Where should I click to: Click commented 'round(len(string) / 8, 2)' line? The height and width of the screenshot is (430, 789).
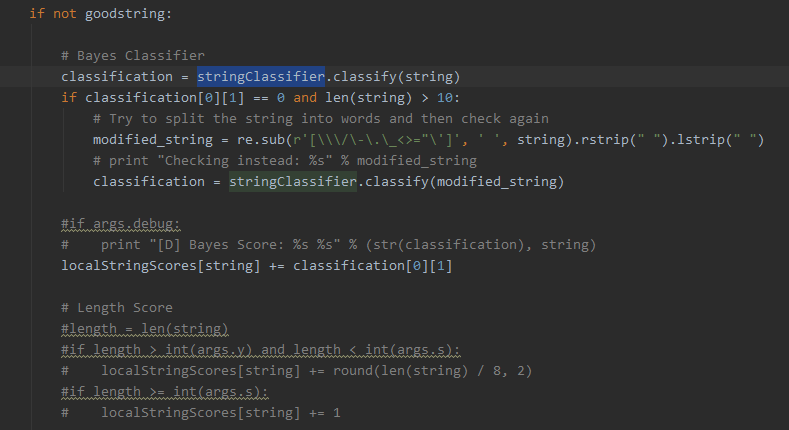[296, 371]
